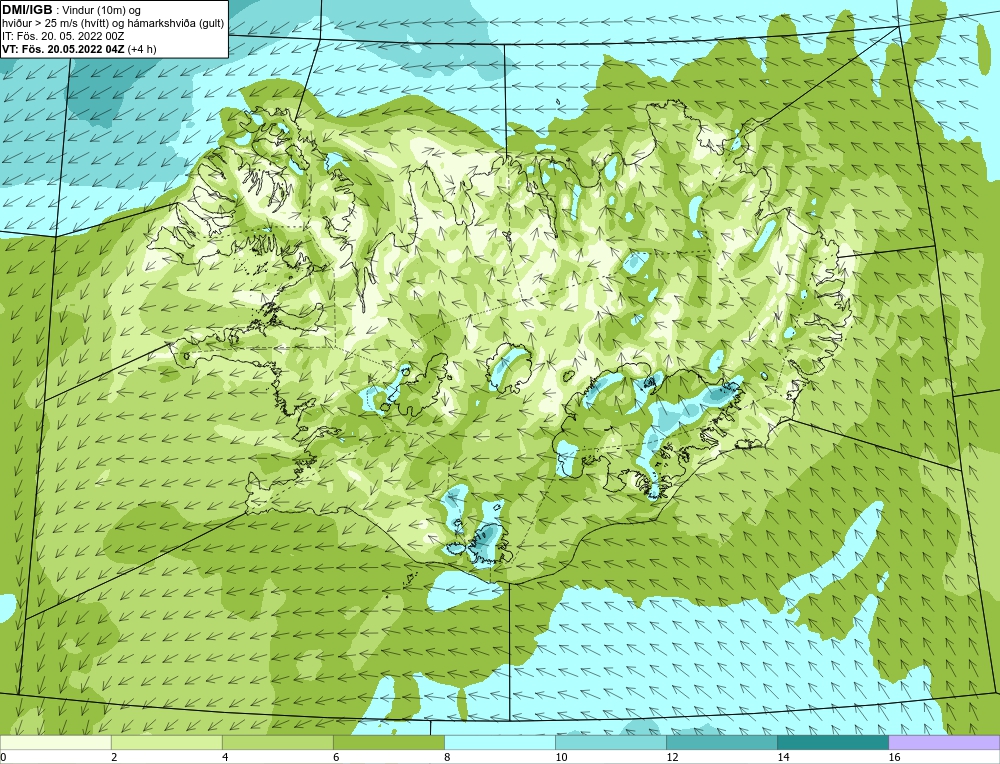Click the DMI/IGB title text
1000x764 pixels.
click(27, 10)
